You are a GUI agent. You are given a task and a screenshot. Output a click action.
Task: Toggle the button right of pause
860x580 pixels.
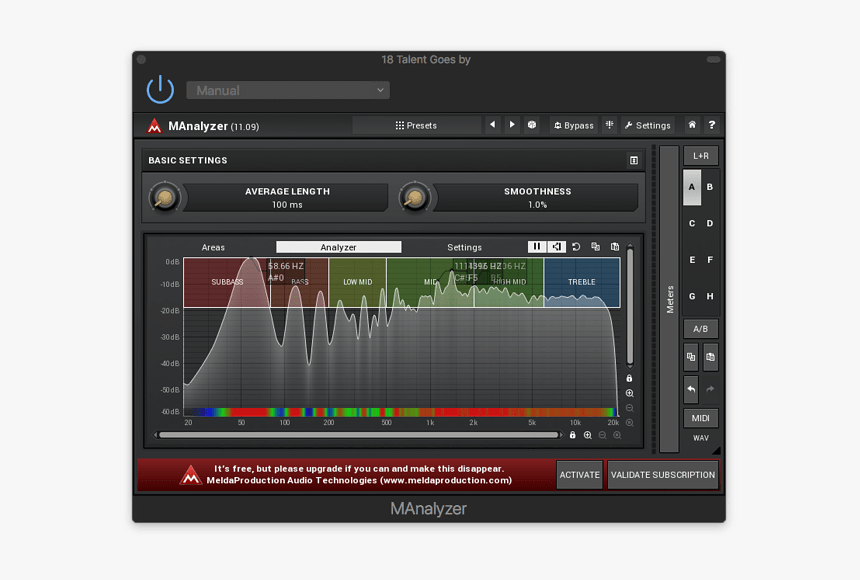pyautogui.click(x=557, y=247)
